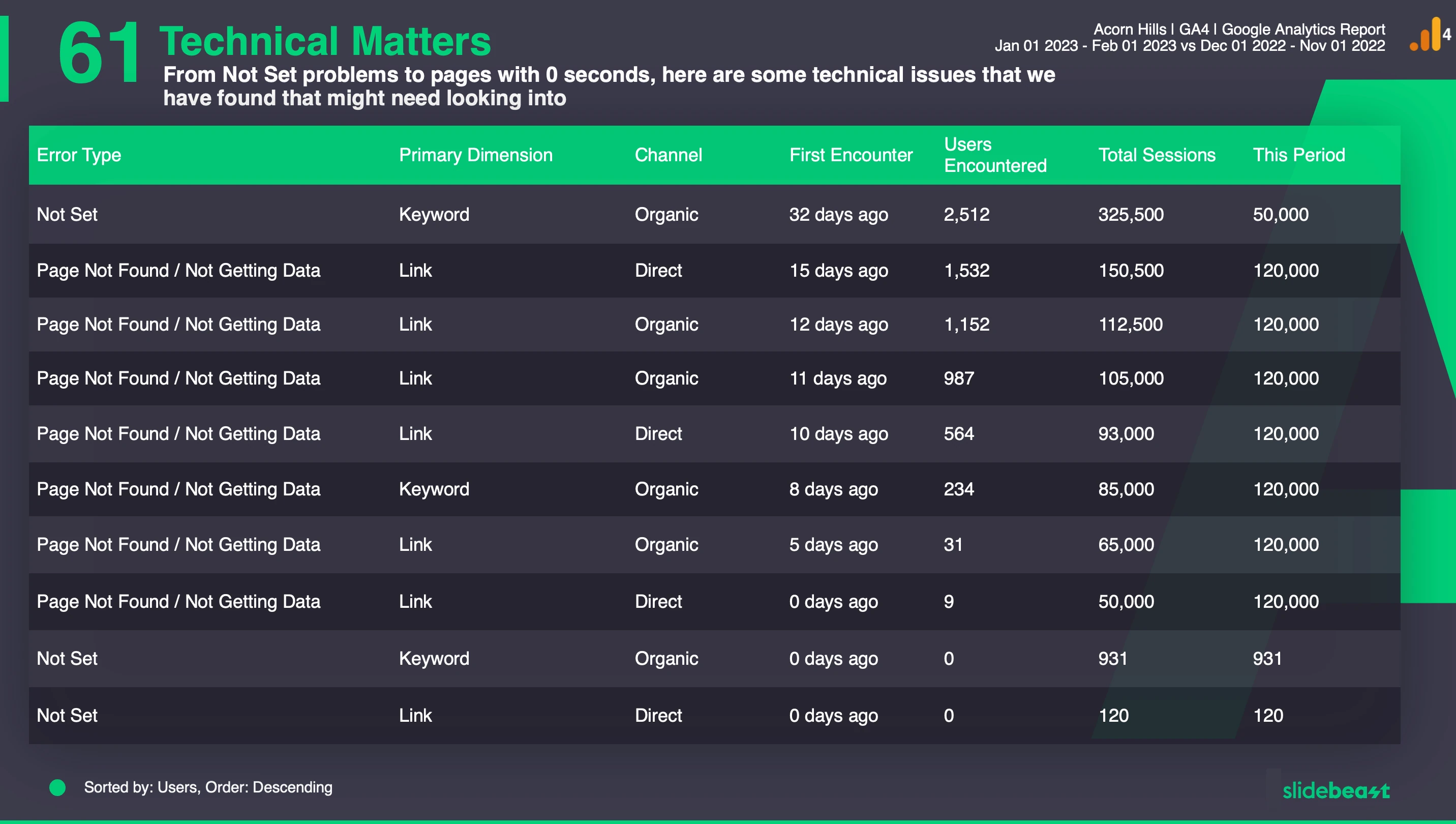Select the 8 days ago cell
This screenshot has height=824, width=1456.
(x=833, y=489)
